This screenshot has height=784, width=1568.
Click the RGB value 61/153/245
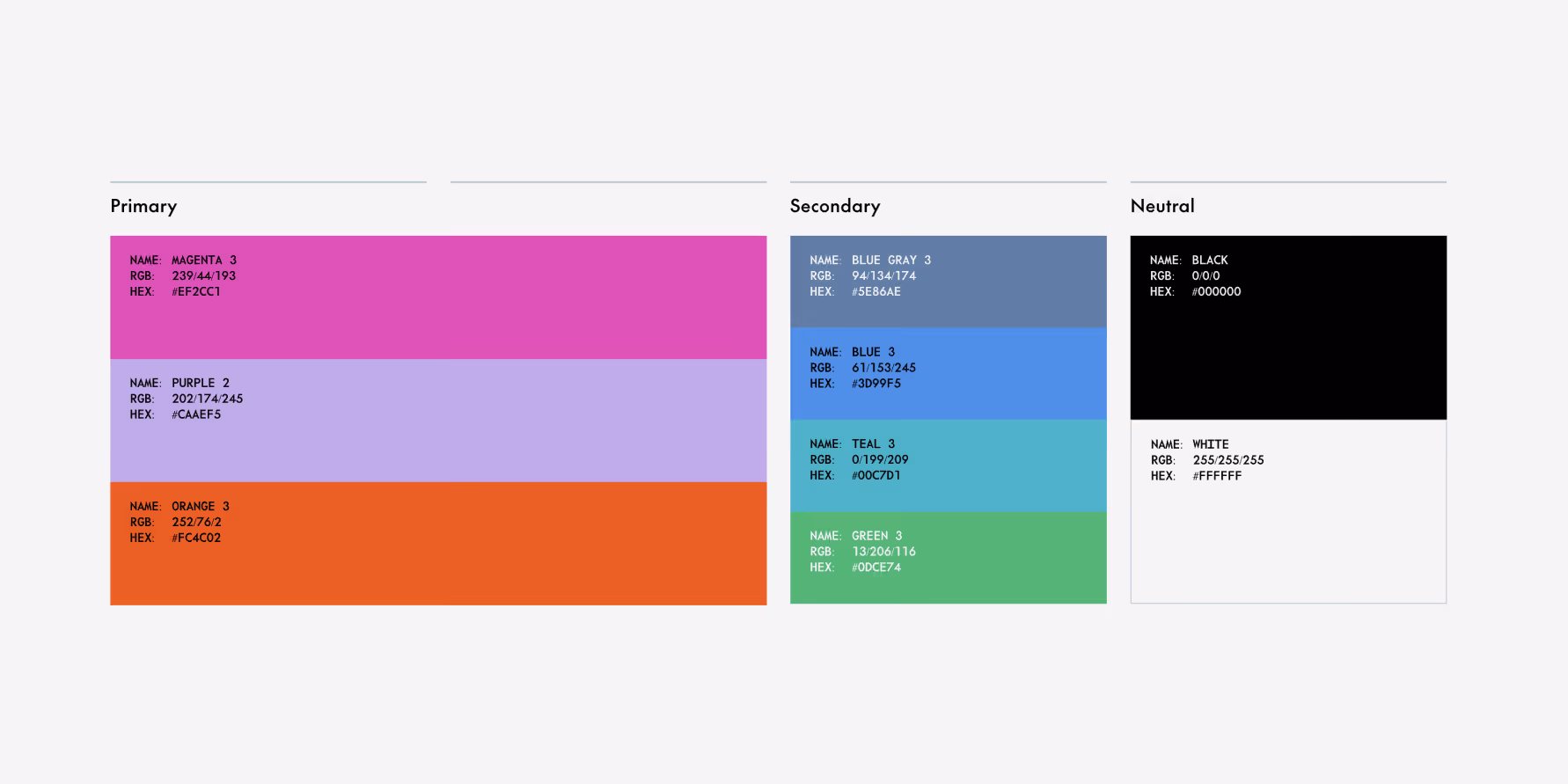884,368
